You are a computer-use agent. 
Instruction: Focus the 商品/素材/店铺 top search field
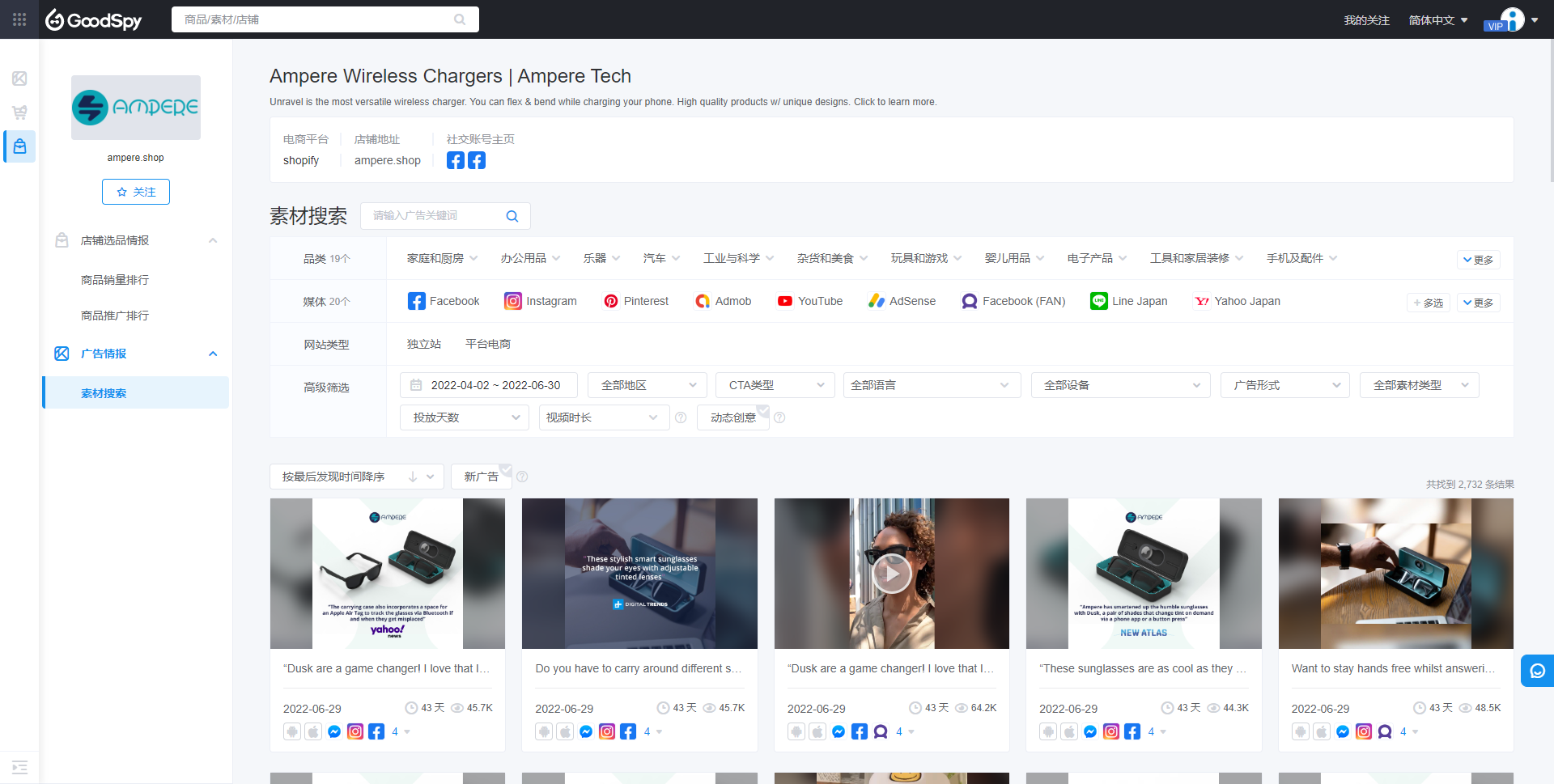(325, 19)
